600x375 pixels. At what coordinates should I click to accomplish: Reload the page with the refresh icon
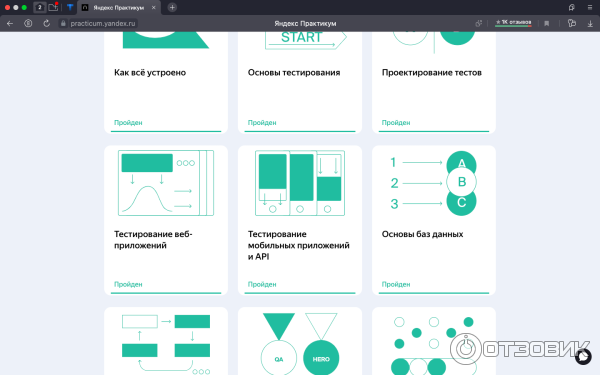(x=46, y=23)
